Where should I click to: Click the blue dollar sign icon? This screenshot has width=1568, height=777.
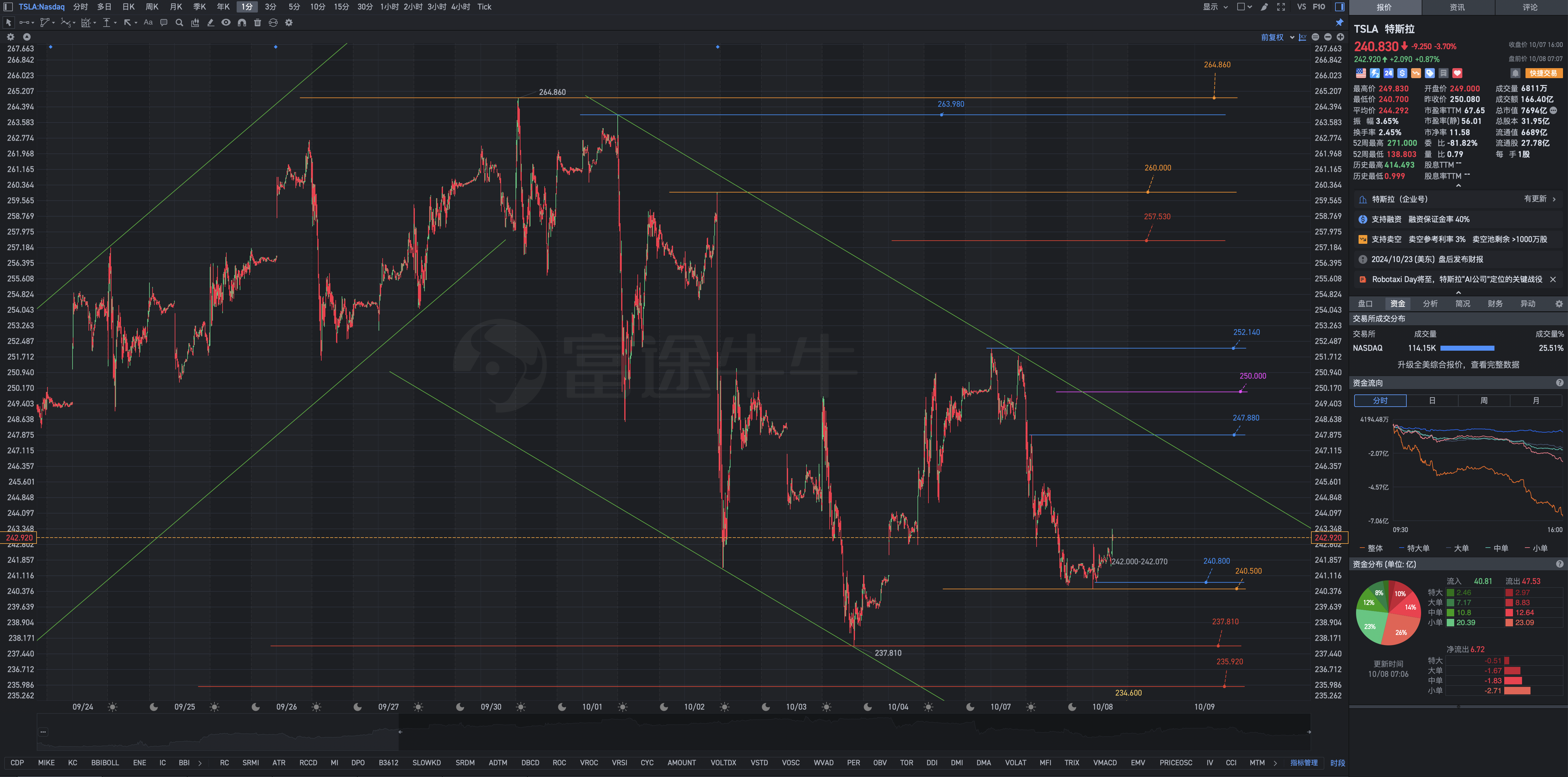1402,73
